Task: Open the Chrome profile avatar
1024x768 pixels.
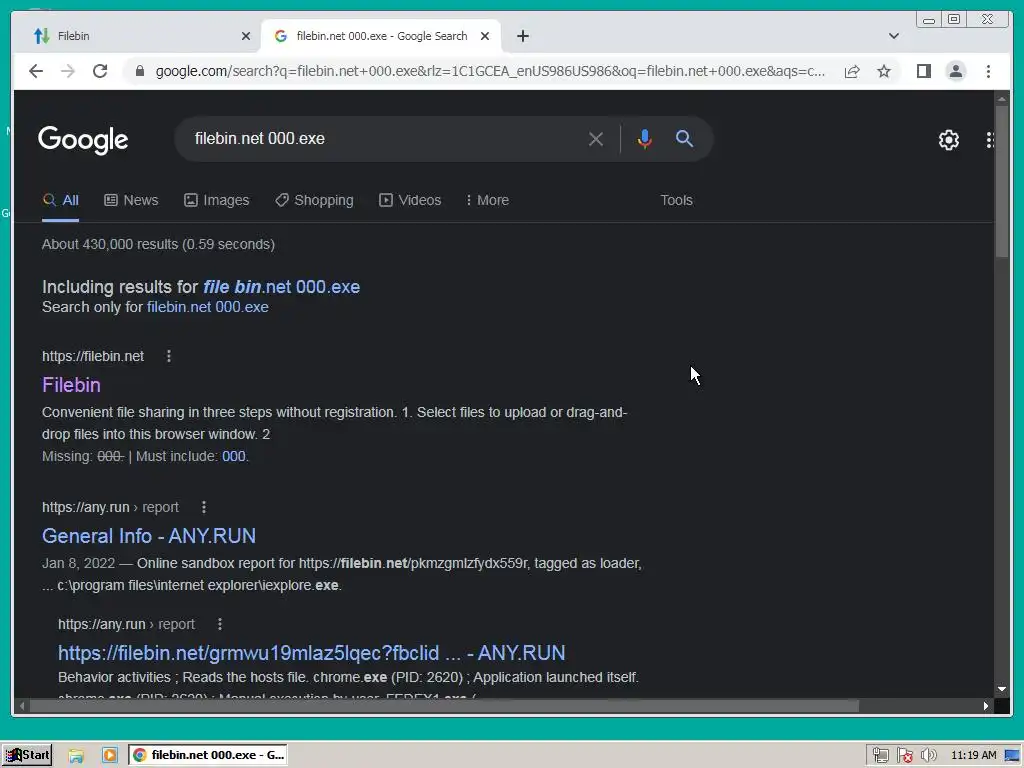Action: pos(955,71)
